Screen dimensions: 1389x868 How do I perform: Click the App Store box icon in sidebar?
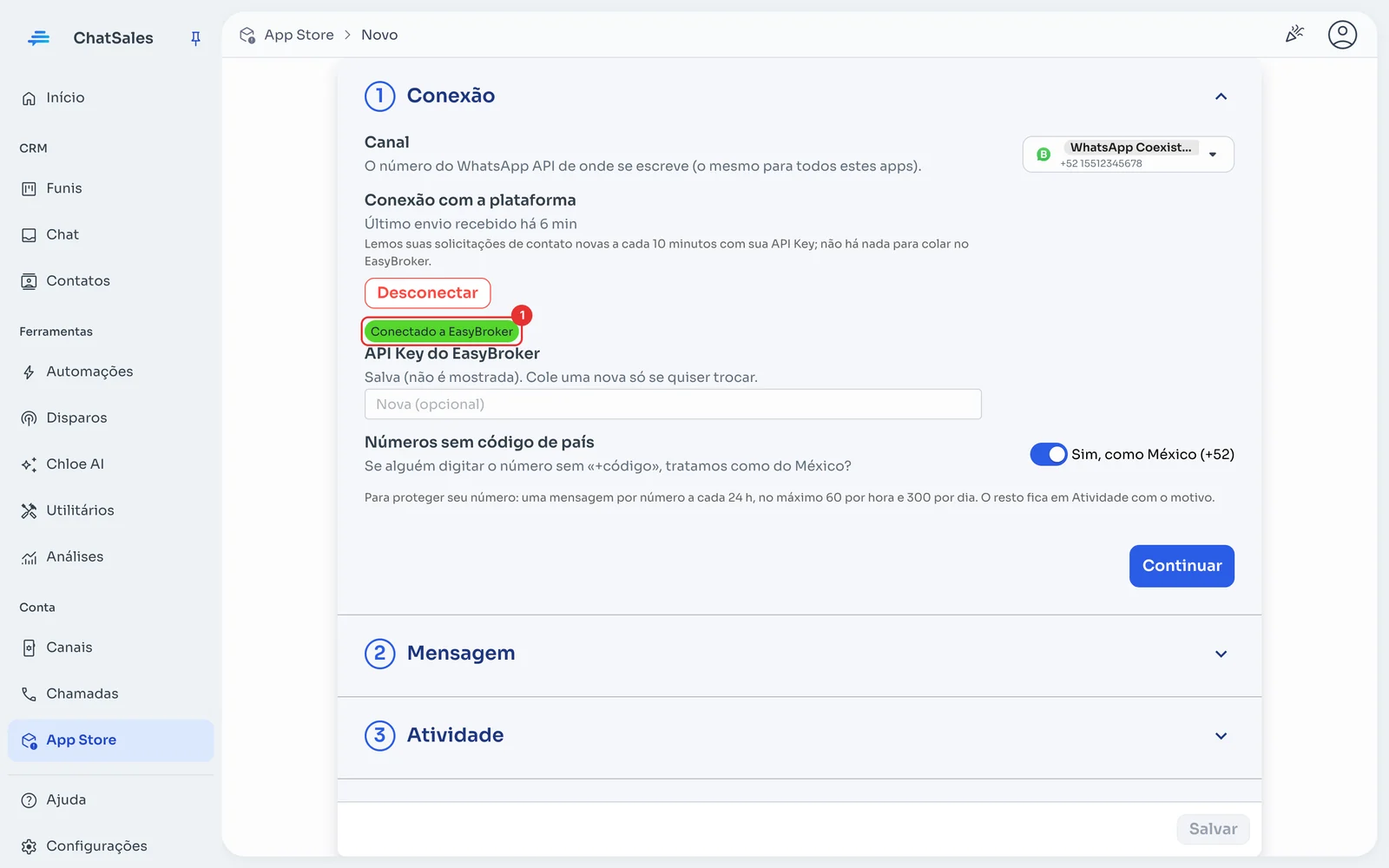point(29,740)
